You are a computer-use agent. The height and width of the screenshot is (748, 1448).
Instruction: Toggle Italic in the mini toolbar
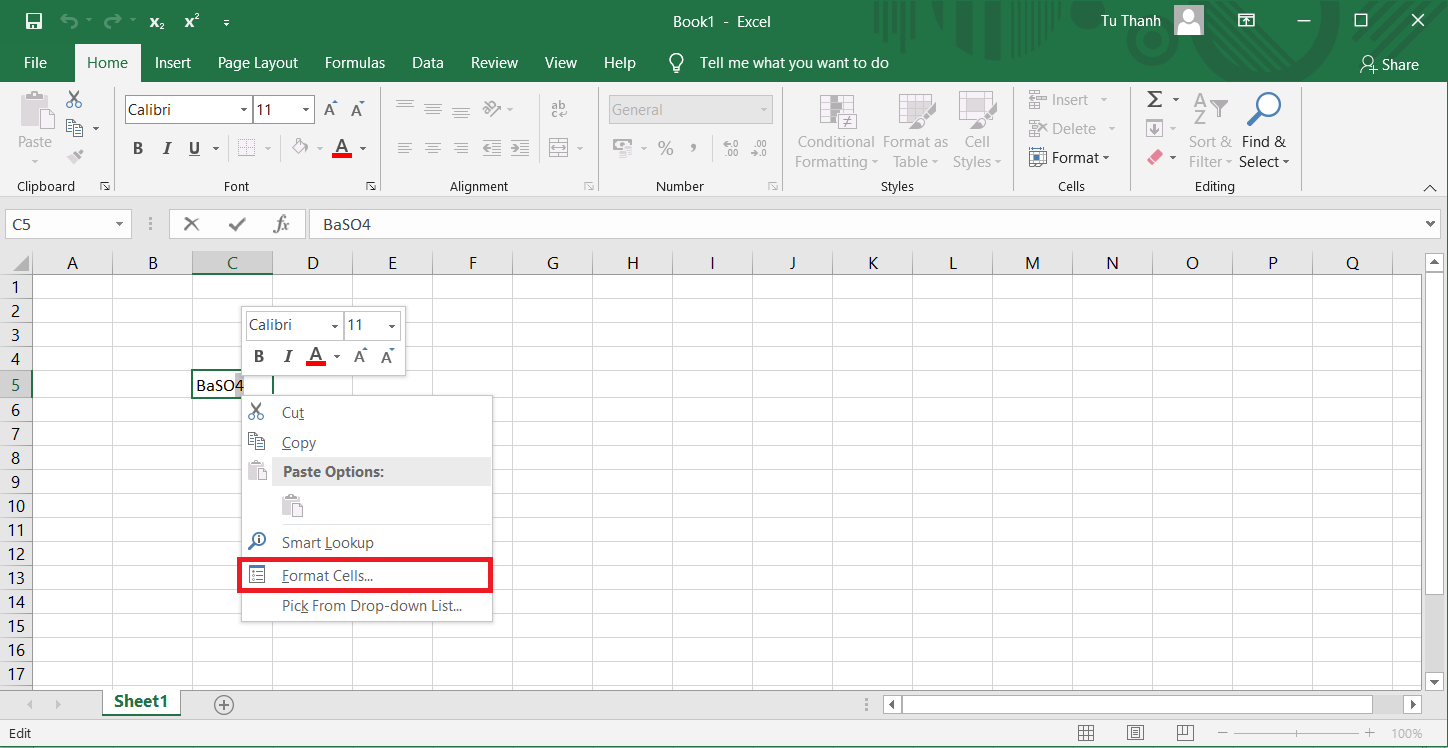(288, 356)
